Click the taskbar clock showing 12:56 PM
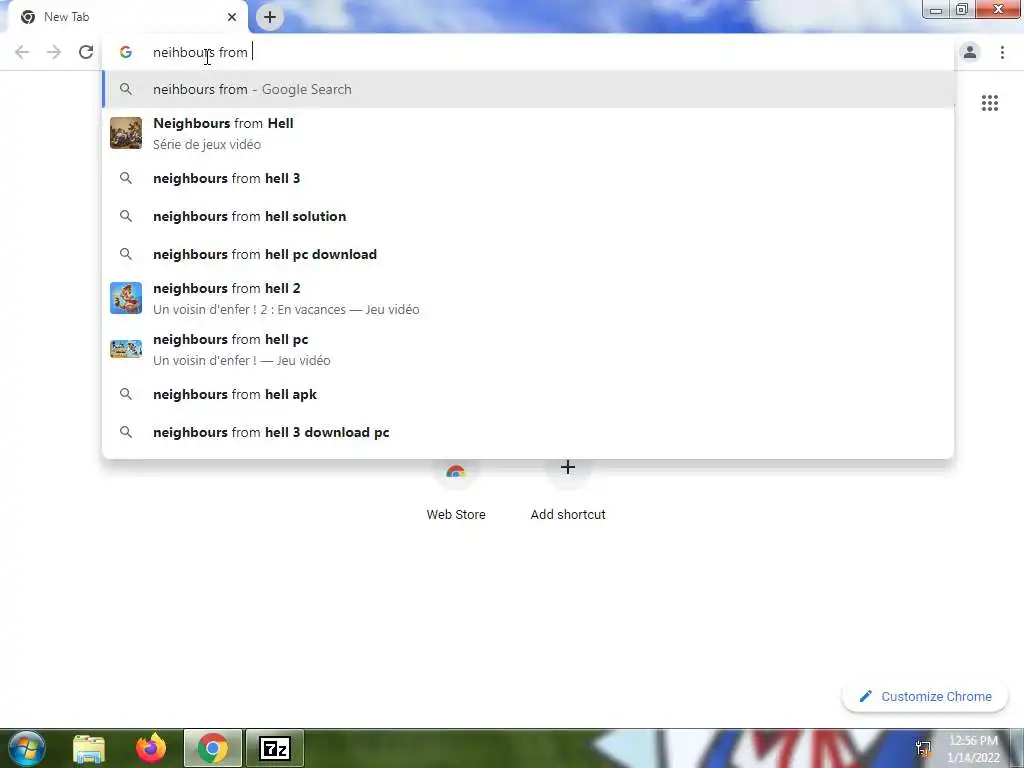Screen dimensions: 1024x768 point(974,749)
